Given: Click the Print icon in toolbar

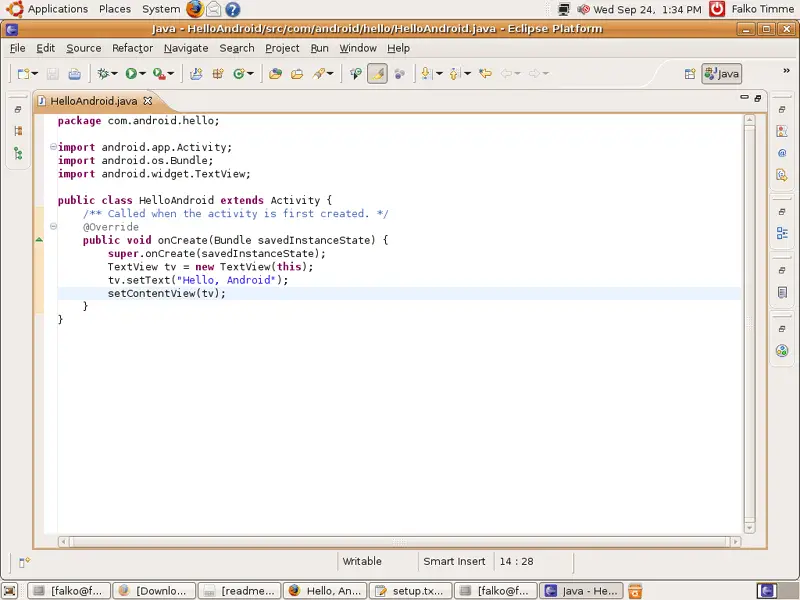Looking at the screenshot, I should point(74,74).
